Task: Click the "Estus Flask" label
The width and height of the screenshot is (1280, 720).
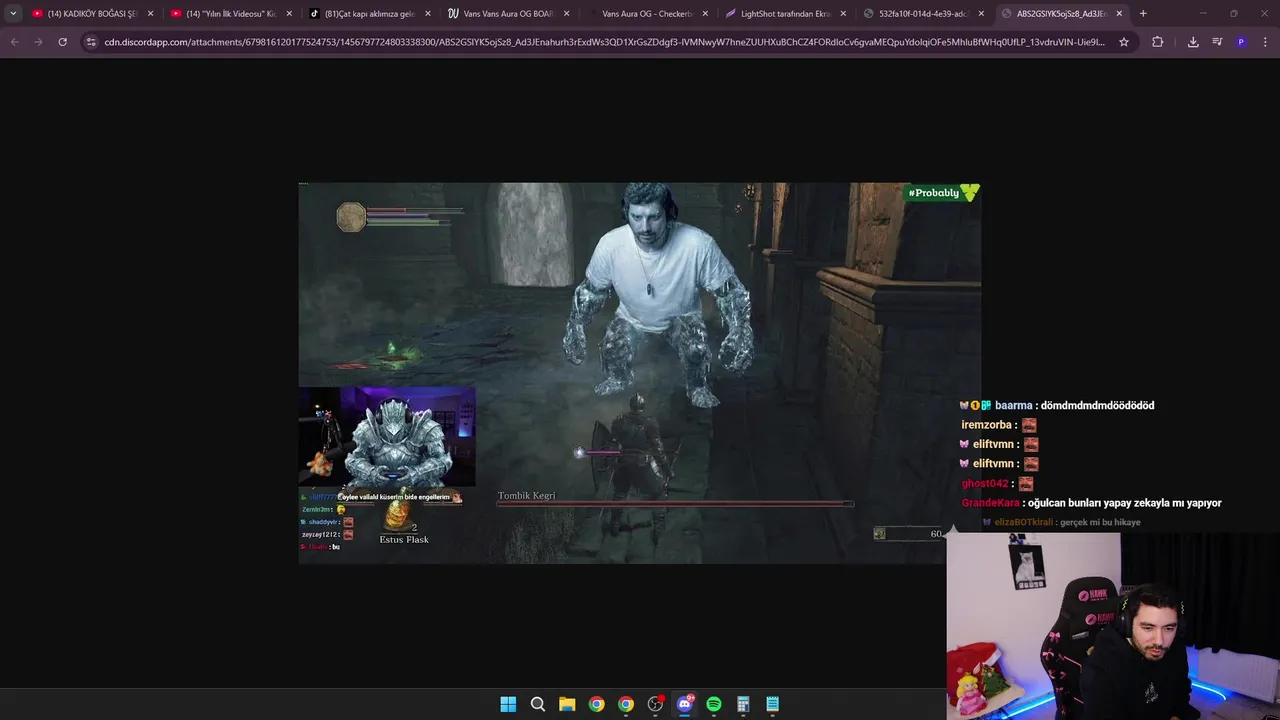Action: coord(404,539)
